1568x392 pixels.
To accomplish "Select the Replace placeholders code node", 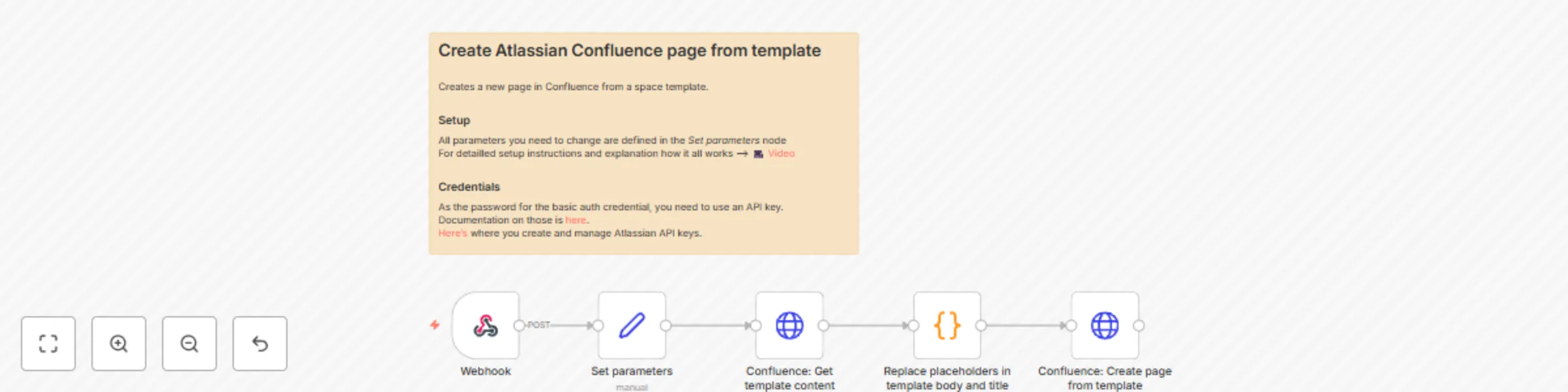I will pos(947,325).
